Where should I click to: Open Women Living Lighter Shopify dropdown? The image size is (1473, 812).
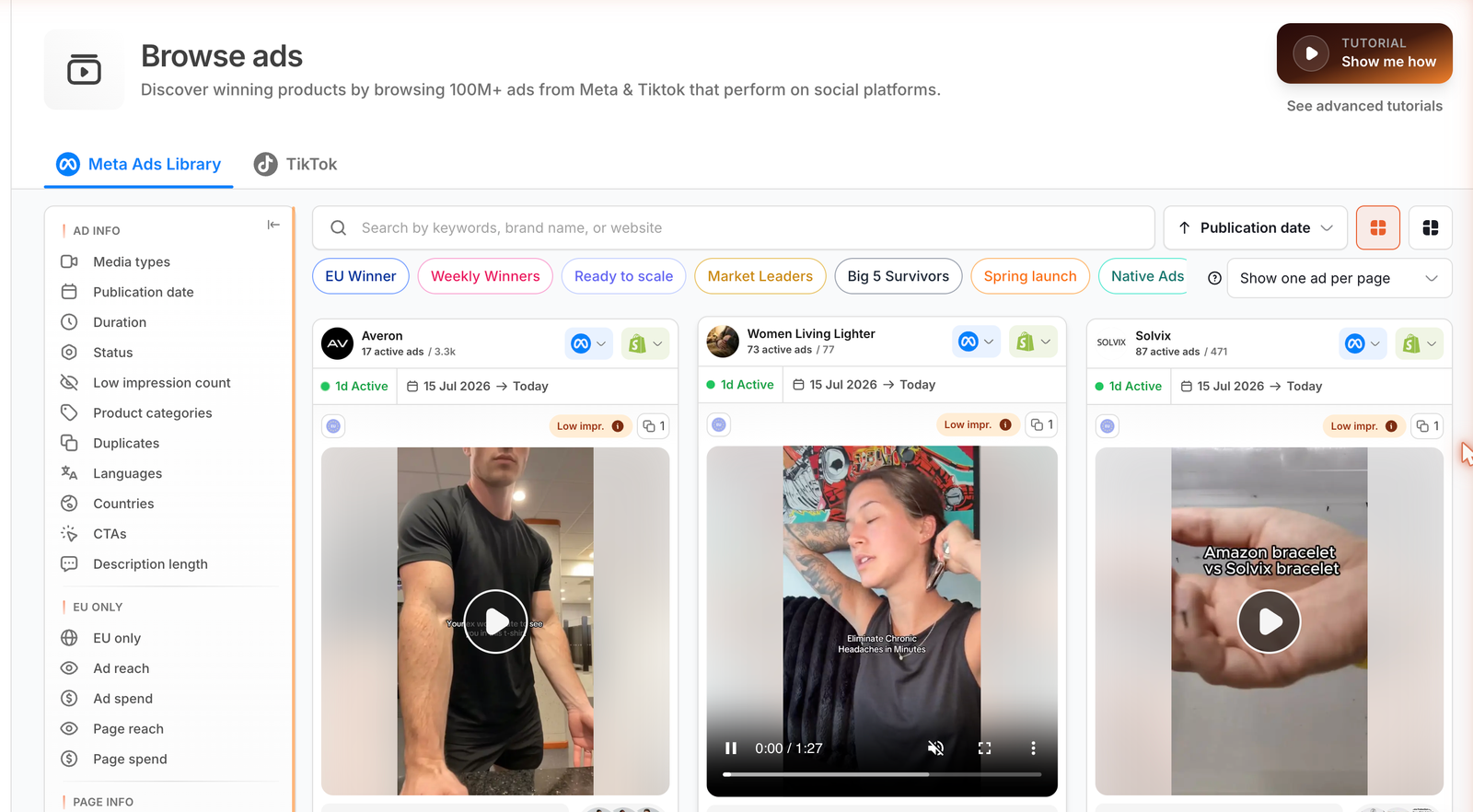[1033, 342]
